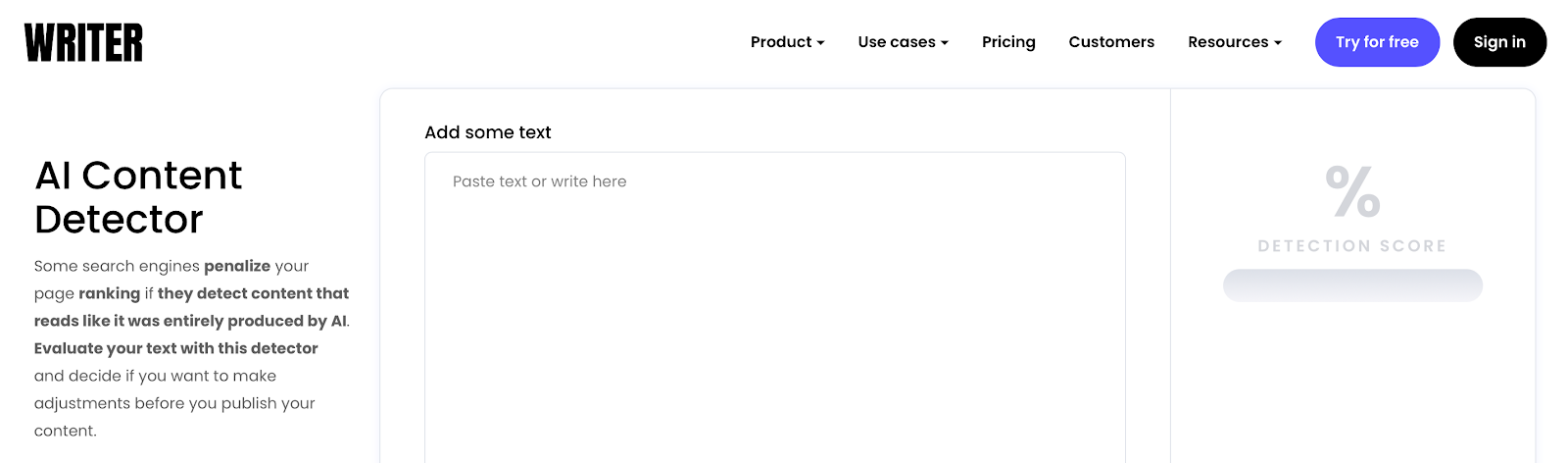Select the Use cases menu label
The width and height of the screenshot is (1568, 463).
coord(896,42)
